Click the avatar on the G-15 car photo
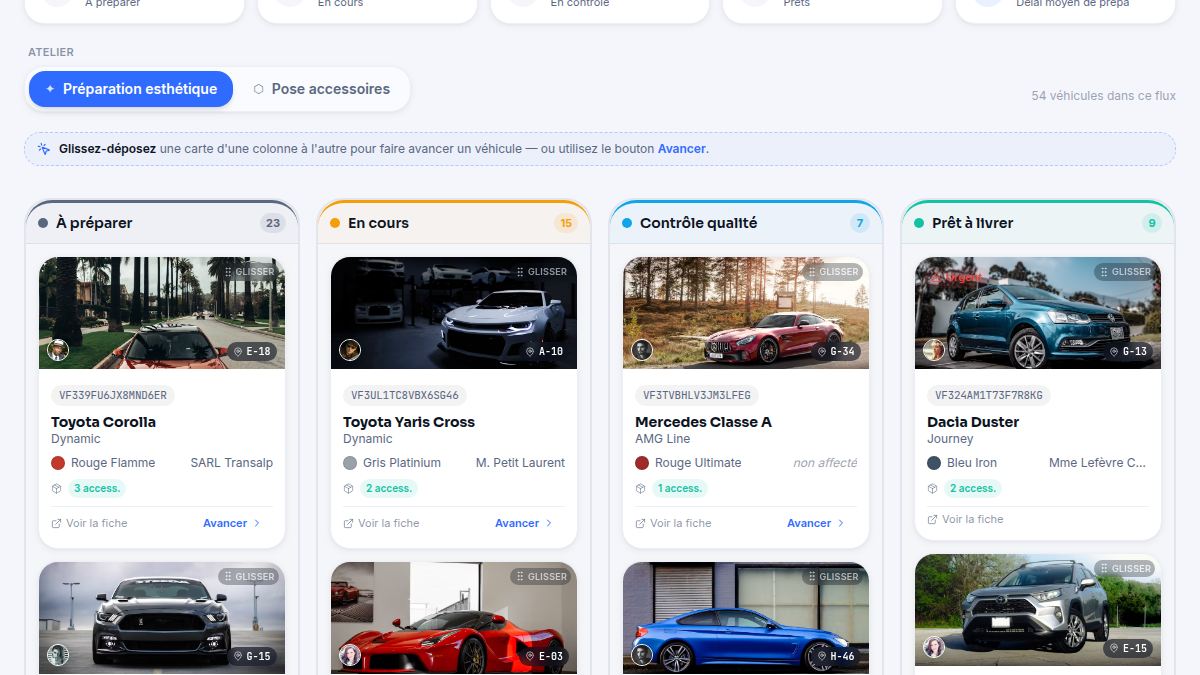The image size is (1200, 675). click(x=58, y=655)
